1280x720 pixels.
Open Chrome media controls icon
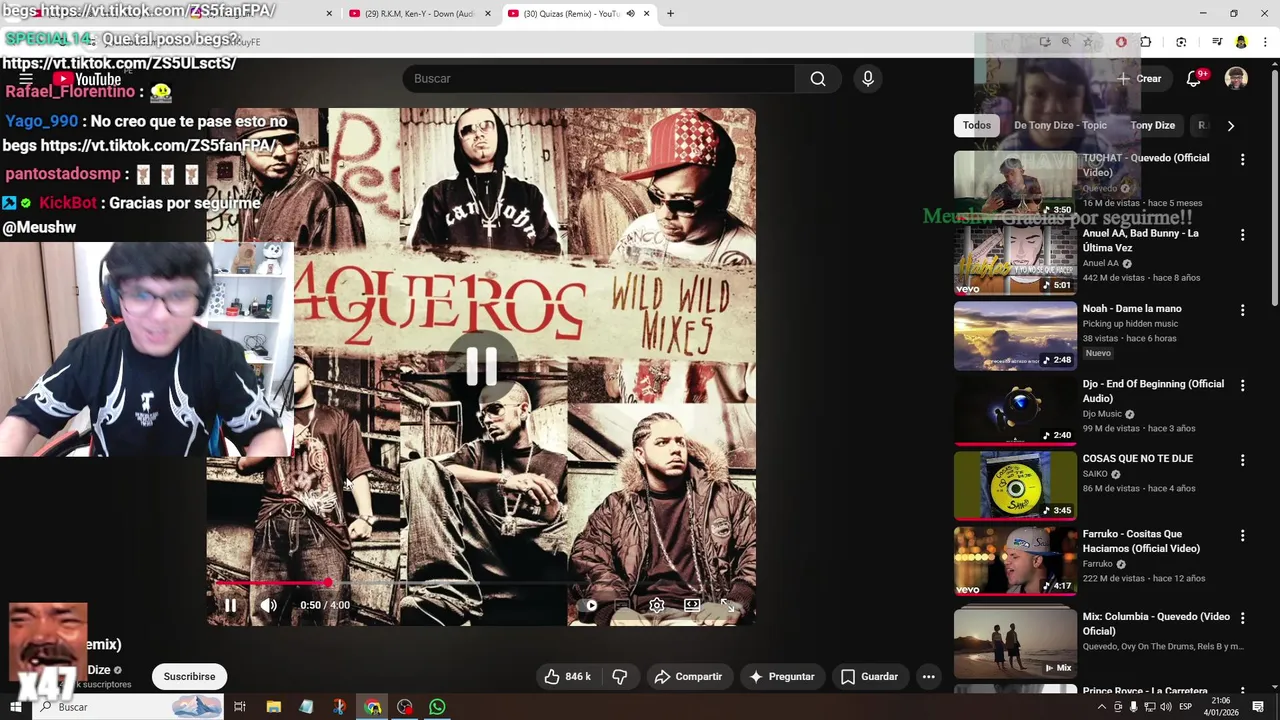(1217, 42)
